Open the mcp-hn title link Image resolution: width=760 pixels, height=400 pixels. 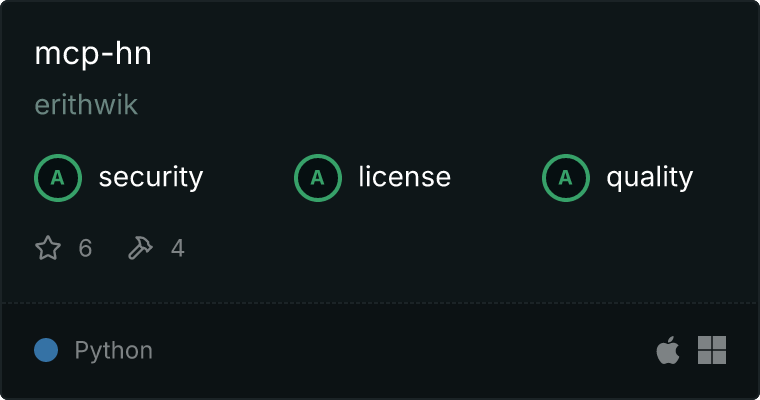coord(93,54)
